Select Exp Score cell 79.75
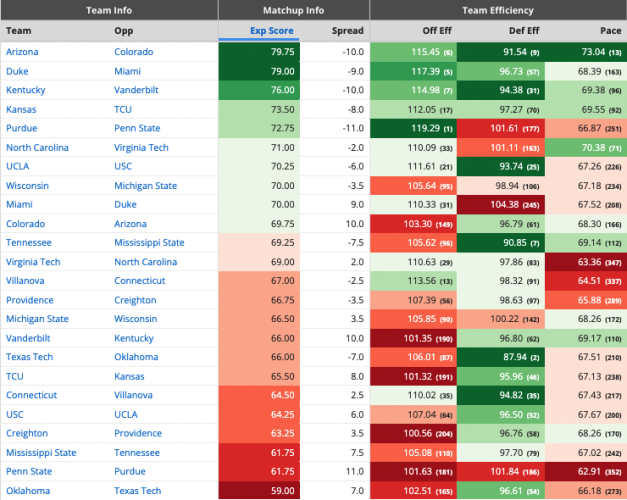 (x=259, y=52)
